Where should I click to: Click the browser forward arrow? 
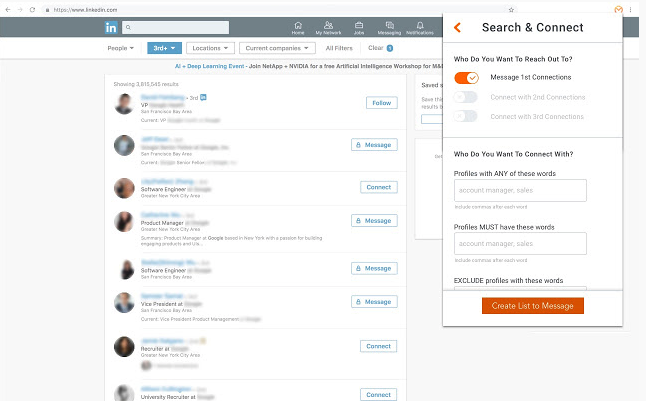click(20, 9)
